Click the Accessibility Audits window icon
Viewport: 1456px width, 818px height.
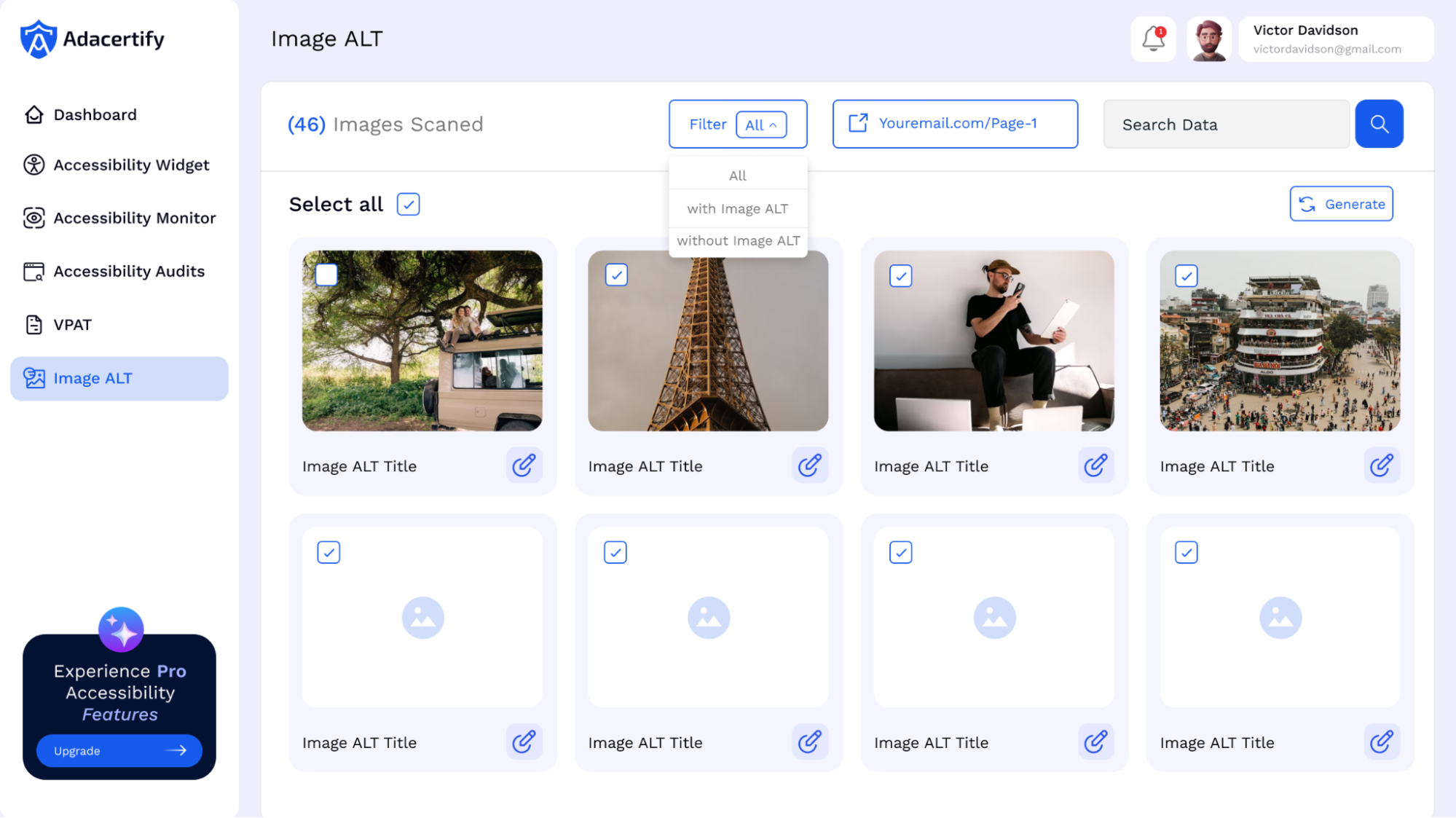click(x=34, y=272)
